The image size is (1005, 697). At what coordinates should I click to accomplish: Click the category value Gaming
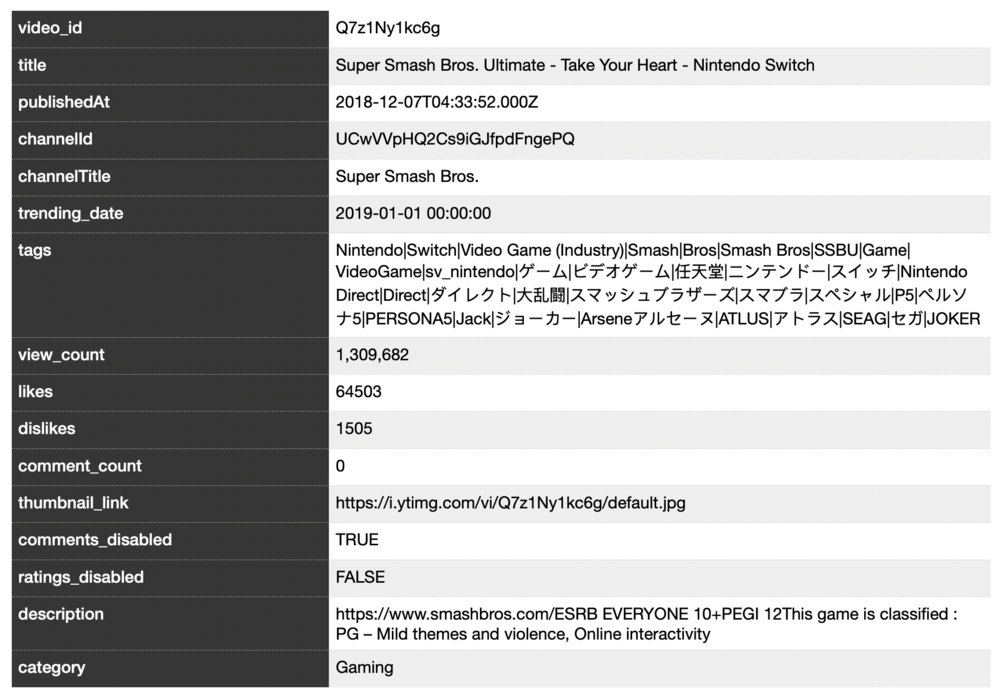pyautogui.click(x=364, y=667)
